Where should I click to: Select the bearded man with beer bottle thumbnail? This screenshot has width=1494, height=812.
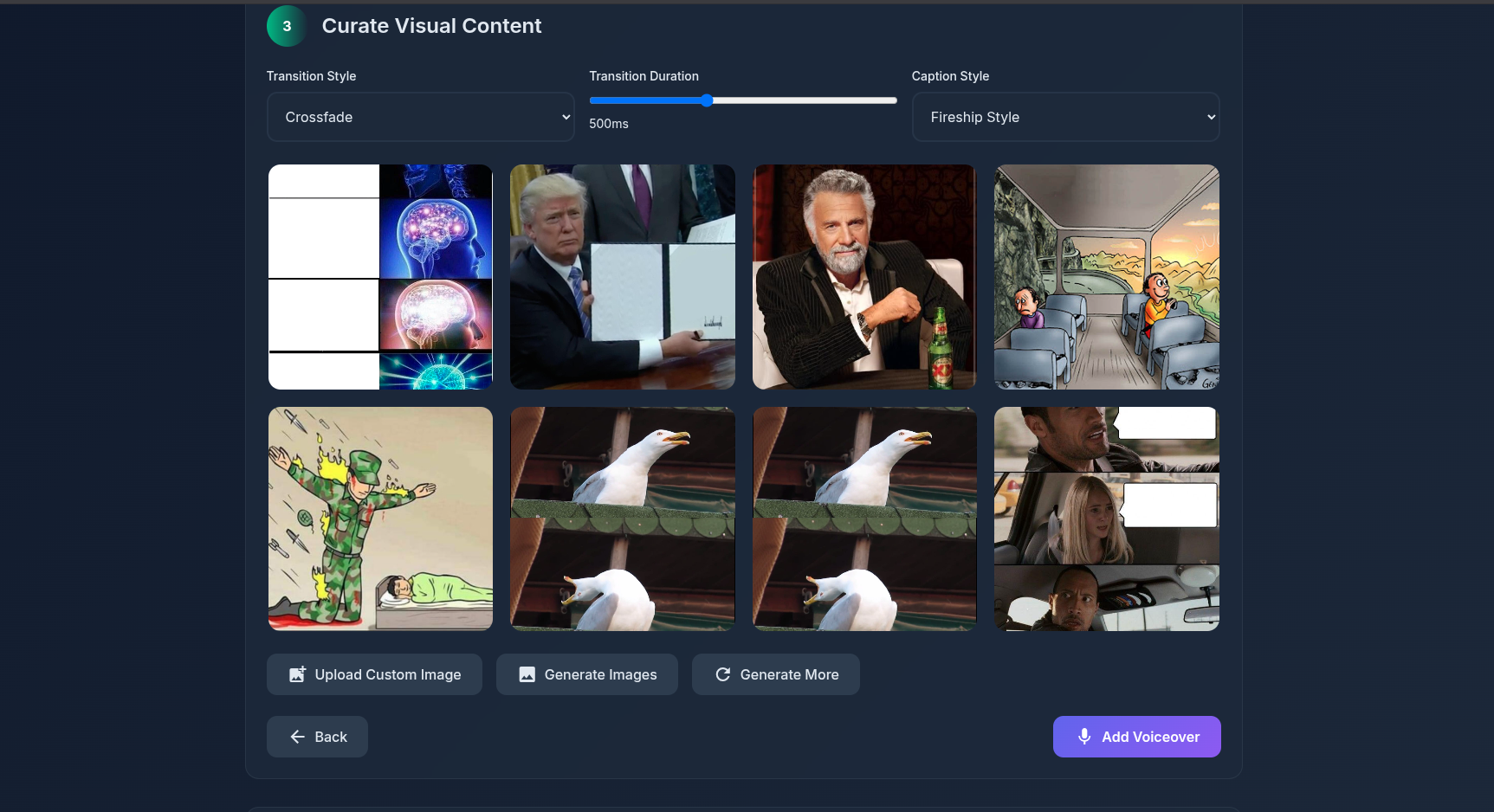click(x=864, y=277)
